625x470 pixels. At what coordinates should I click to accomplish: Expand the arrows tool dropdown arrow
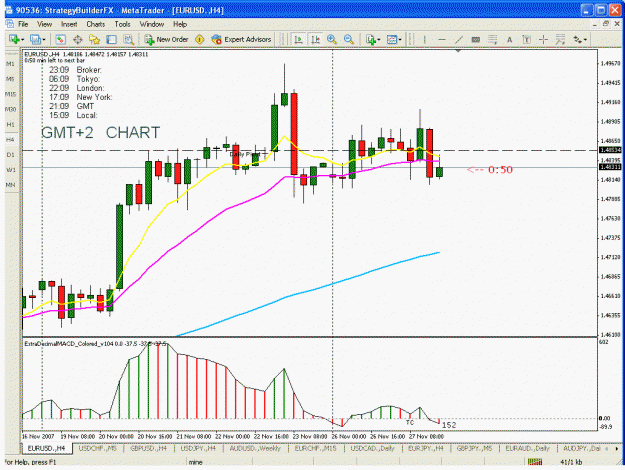pyautogui.click(x=585, y=39)
